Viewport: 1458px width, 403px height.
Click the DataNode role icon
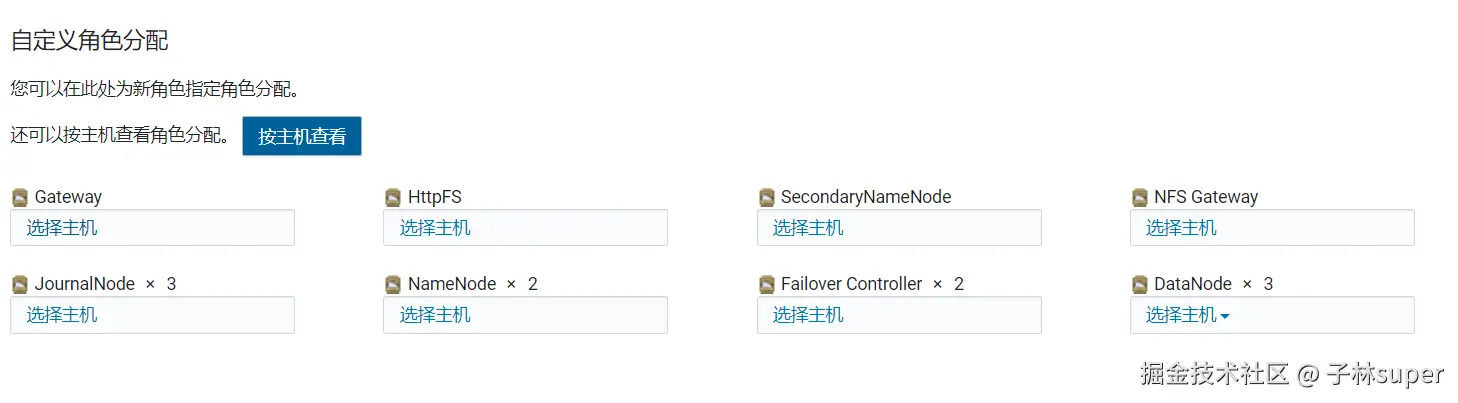tap(1140, 285)
